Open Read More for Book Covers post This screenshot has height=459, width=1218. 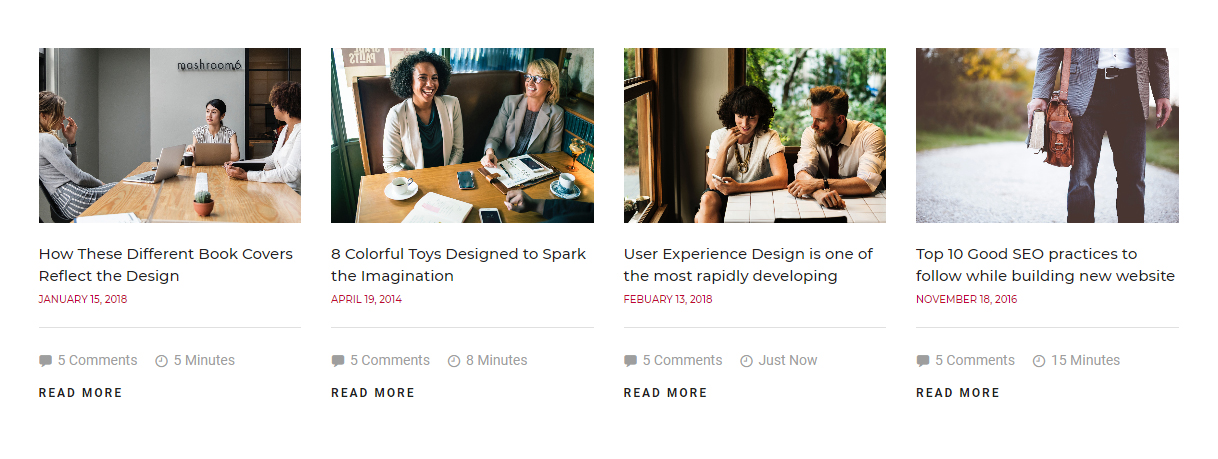(x=81, y=393)
